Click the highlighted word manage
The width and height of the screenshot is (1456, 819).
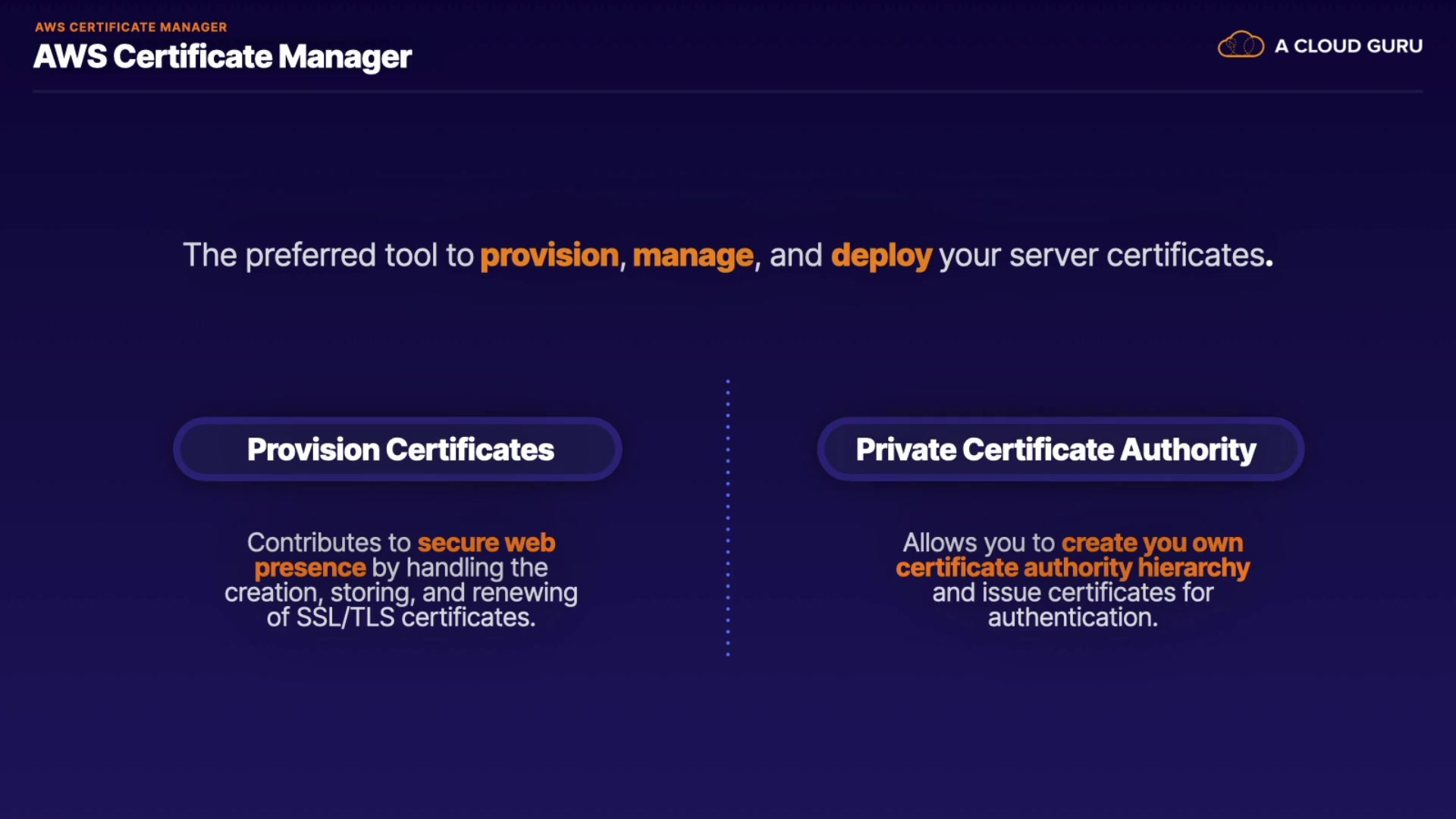[x=692, y=256]
